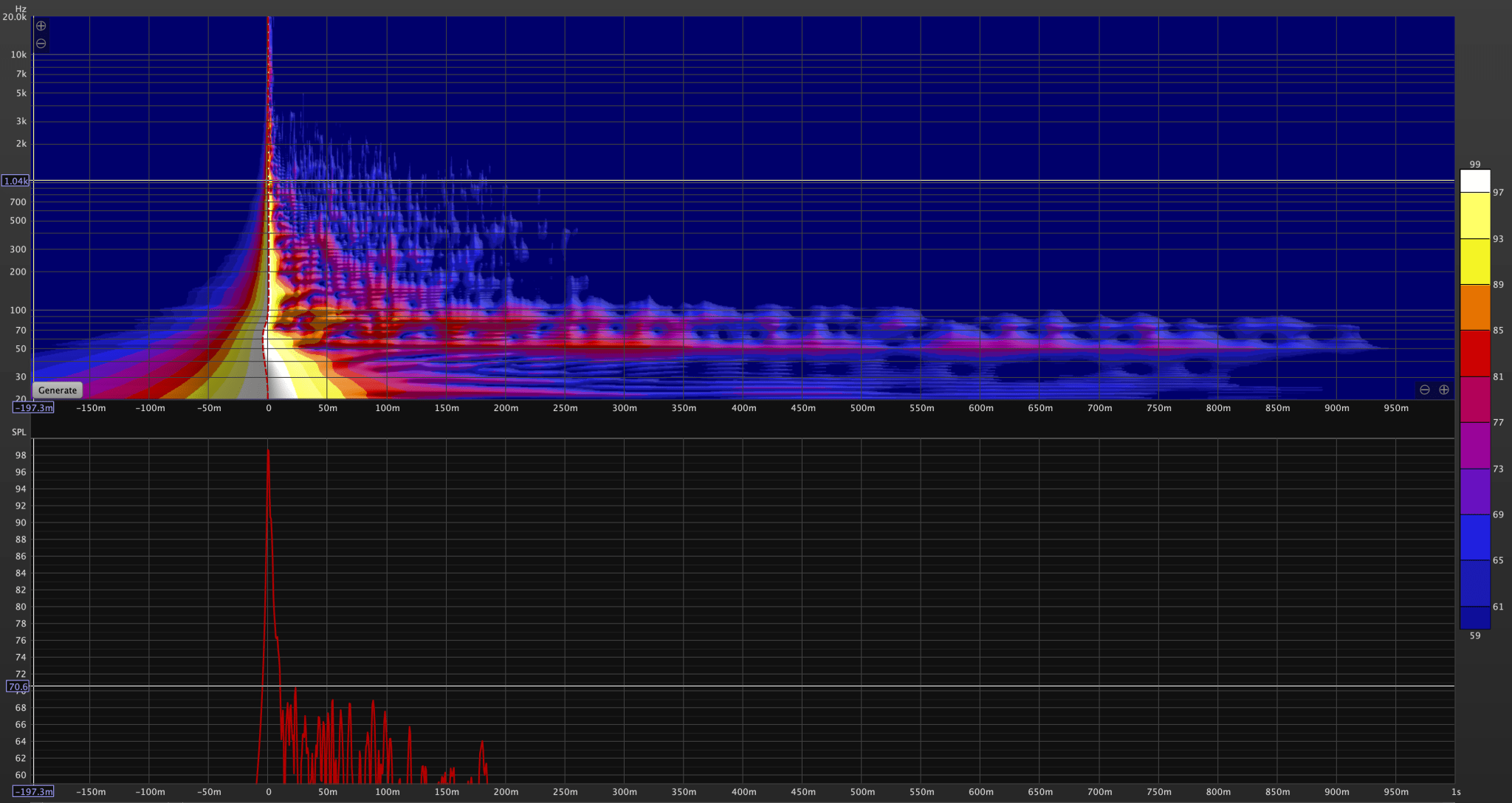Viewport: 1512px width, 803px height.
Task: Click '2k' on the frequency axis
Action: (x=21, y=144)
